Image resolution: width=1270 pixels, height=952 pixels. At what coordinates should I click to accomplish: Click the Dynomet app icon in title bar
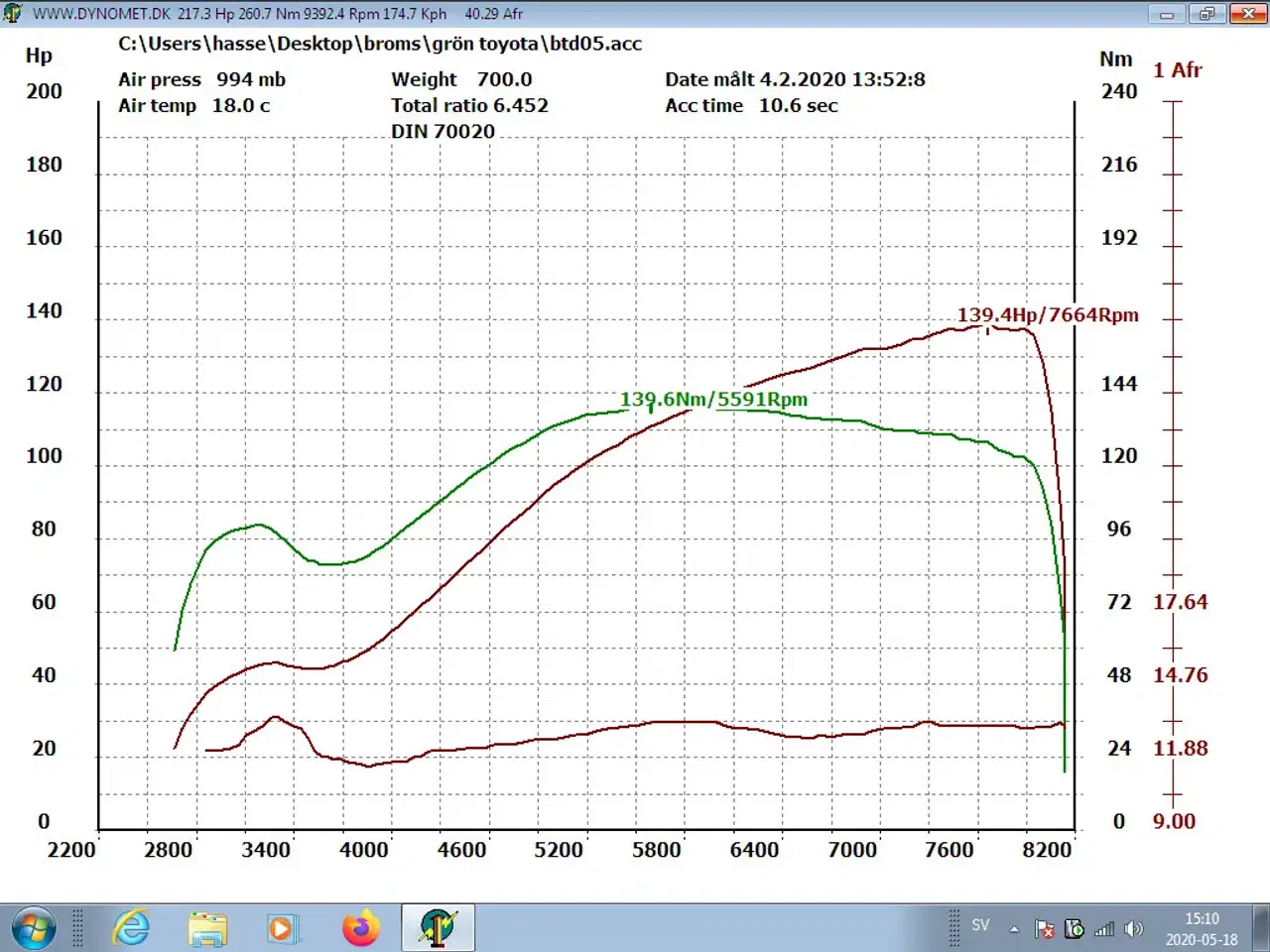pos(12,13)
